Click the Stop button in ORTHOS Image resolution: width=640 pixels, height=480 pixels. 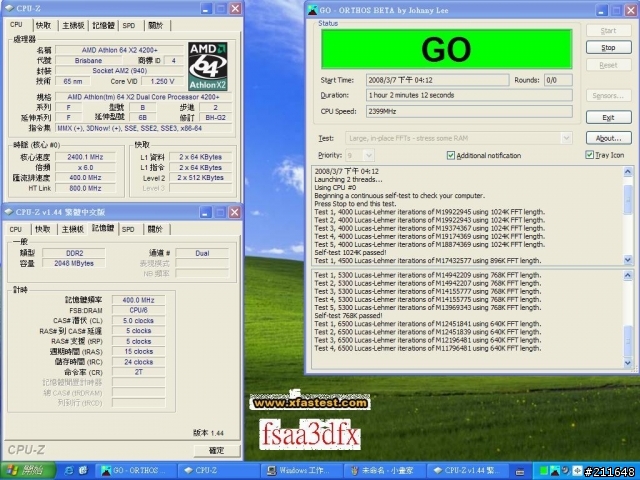tap(608, 48)
